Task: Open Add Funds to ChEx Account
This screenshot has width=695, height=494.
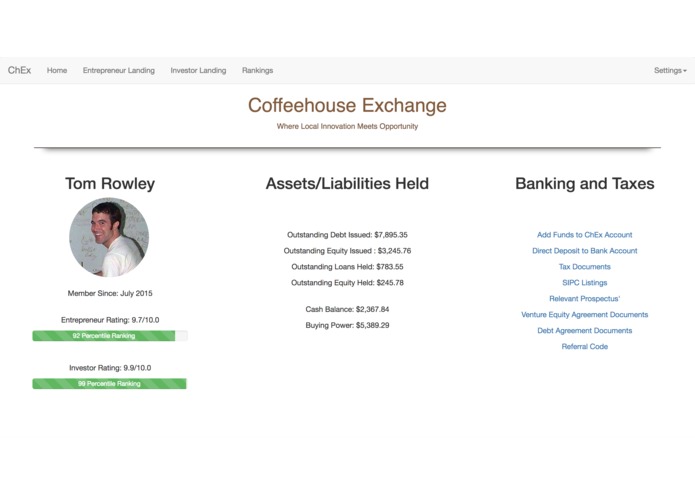Action: pyautogui.click(x=585, y=235)
